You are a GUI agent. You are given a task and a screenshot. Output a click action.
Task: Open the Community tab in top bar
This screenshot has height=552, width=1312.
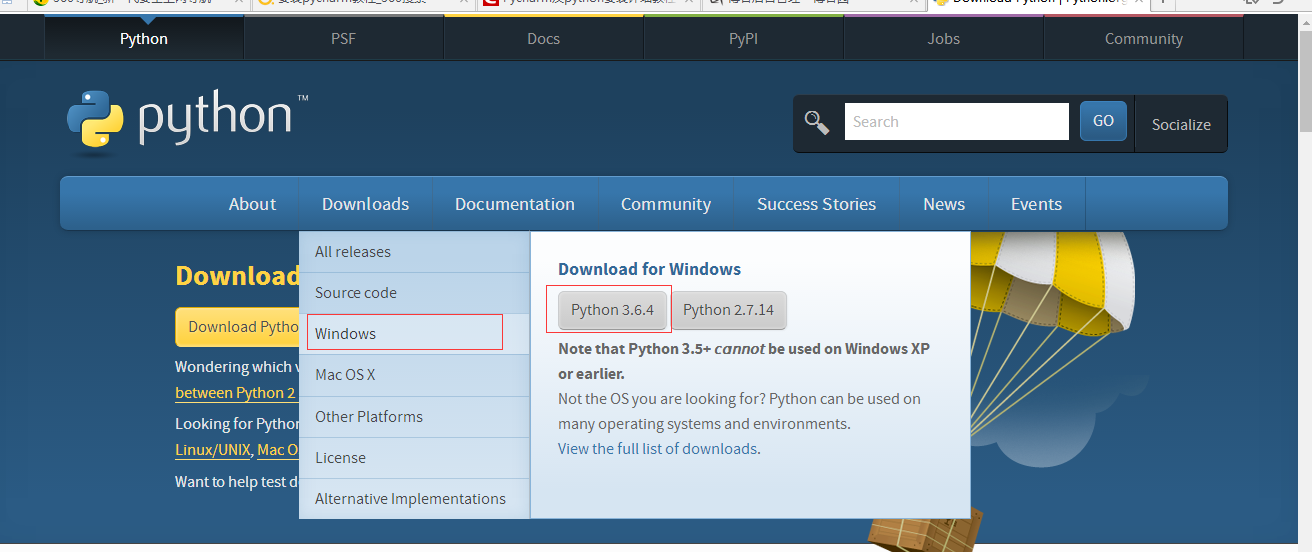pos(1144,39)
